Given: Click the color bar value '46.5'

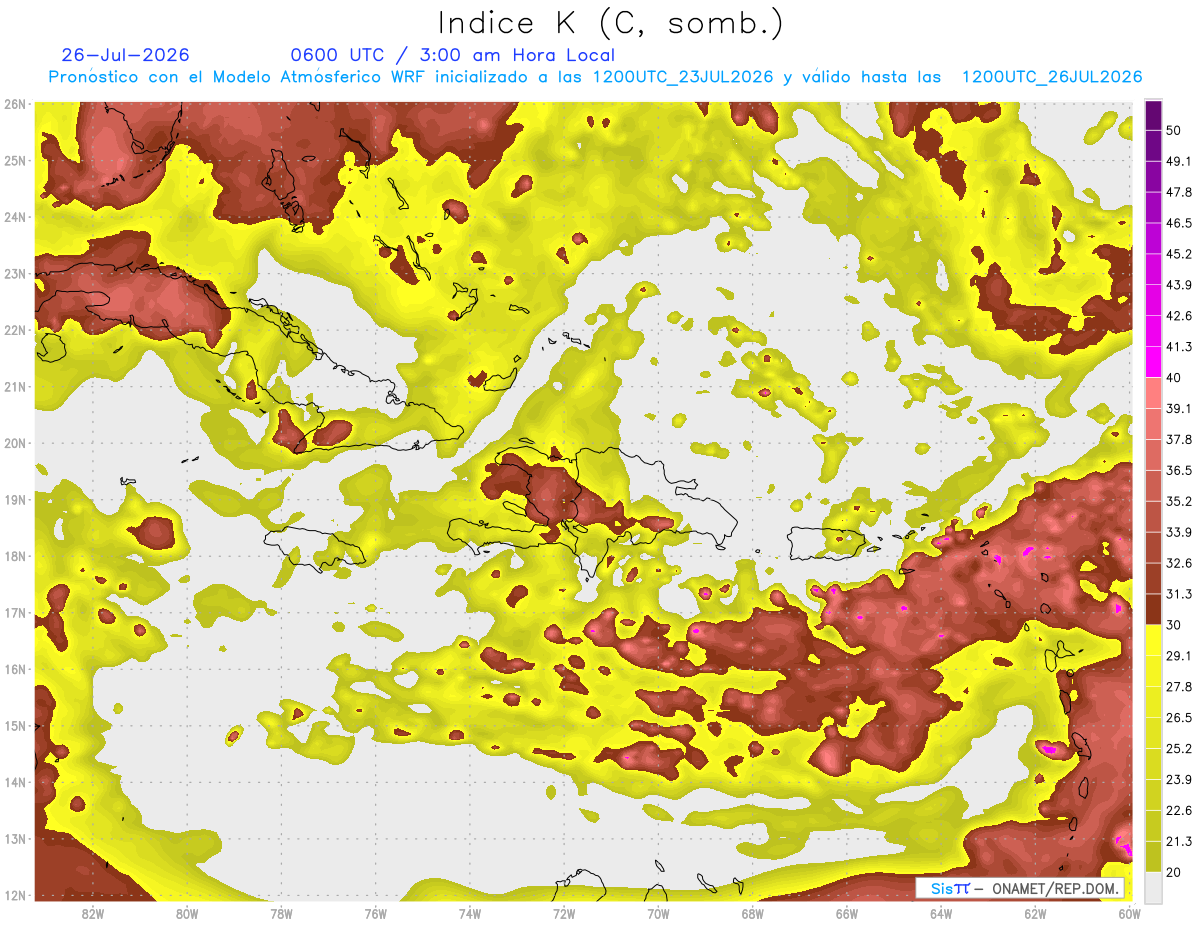Looking at the screenshot, I should pos(1179,223).
